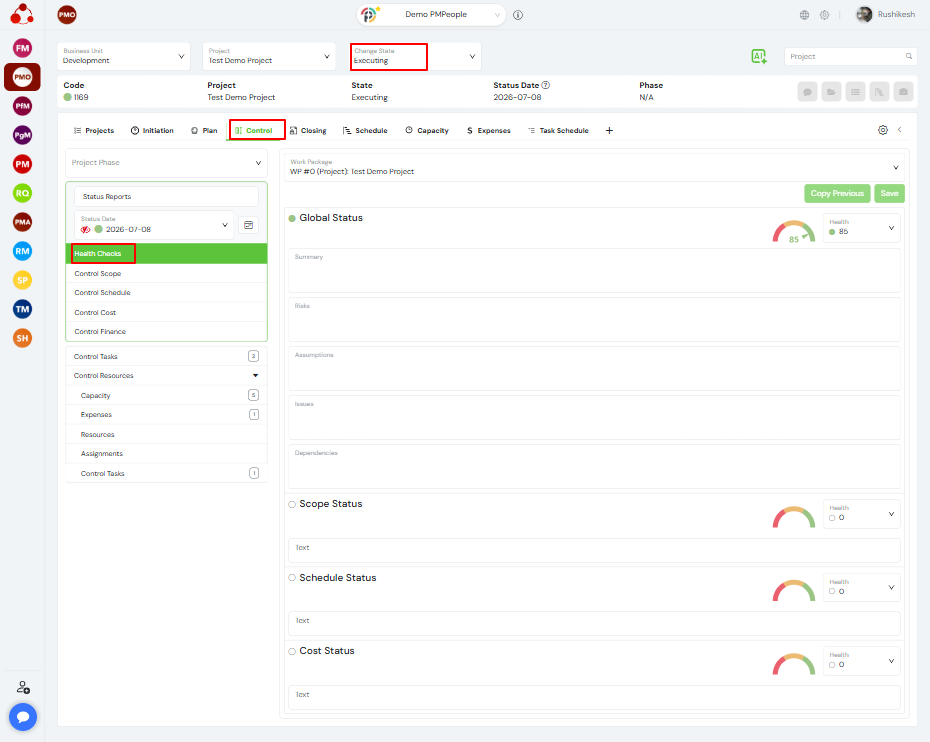Viewport: 930px width, 742px height.
Task: Click the user settings icon above chat
Action: click(x=23, y=687)
